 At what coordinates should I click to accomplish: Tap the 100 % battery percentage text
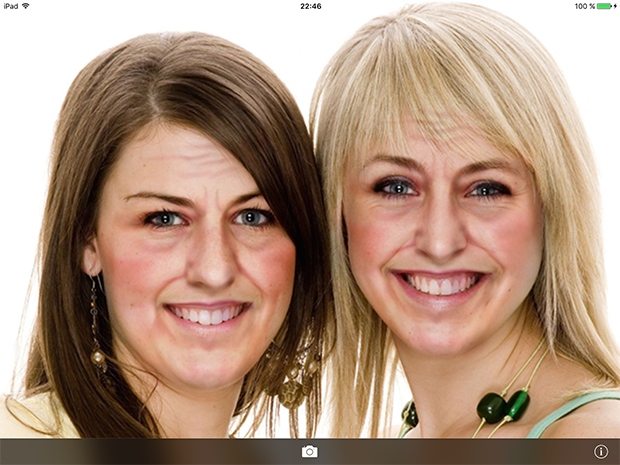[x=584, y=6]
